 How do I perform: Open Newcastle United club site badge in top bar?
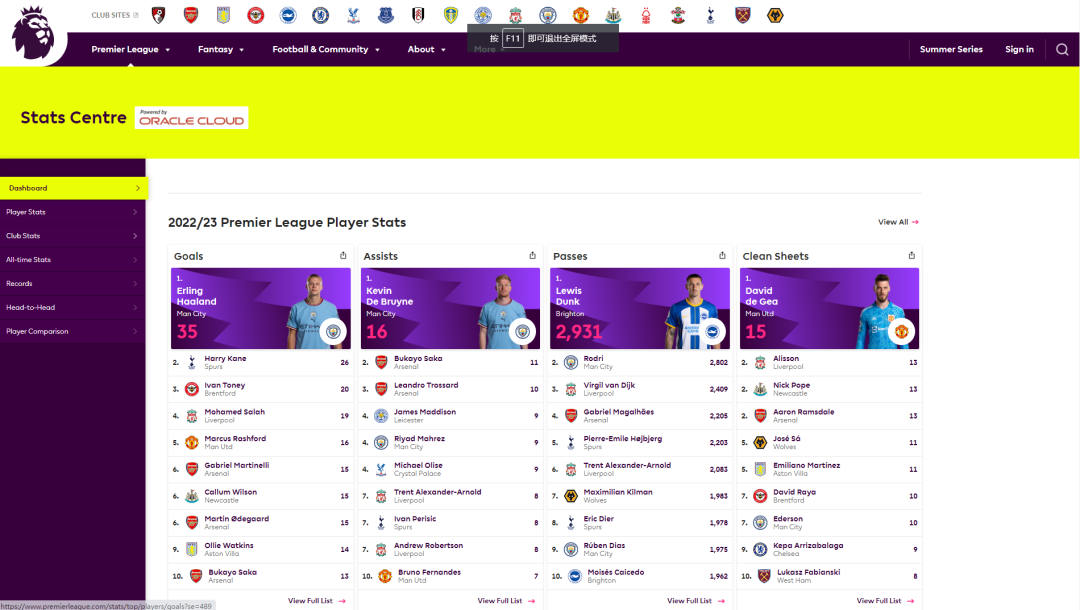(x=613, y=15)
